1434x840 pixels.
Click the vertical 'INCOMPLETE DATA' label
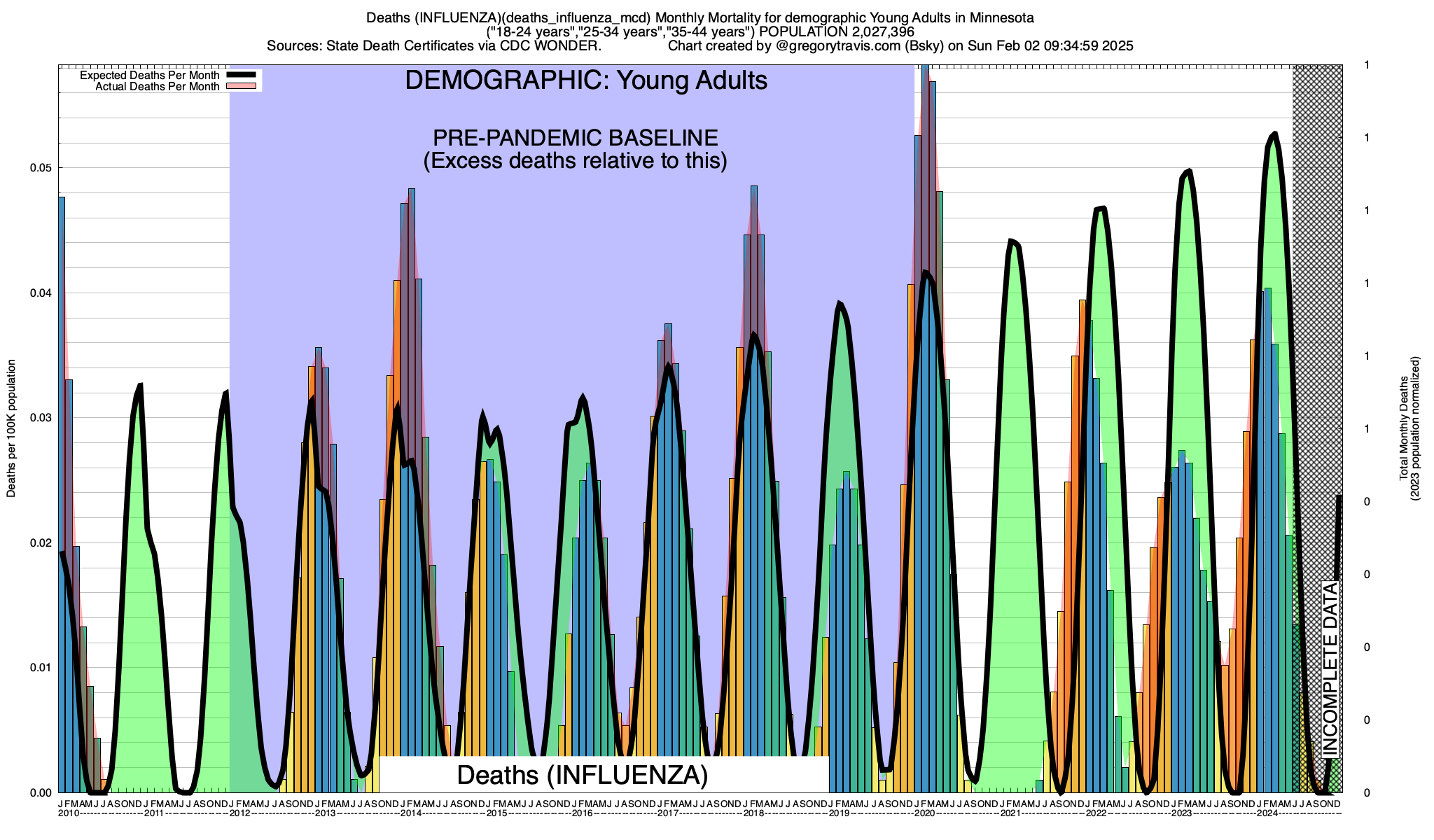[x=1330, y=668]
